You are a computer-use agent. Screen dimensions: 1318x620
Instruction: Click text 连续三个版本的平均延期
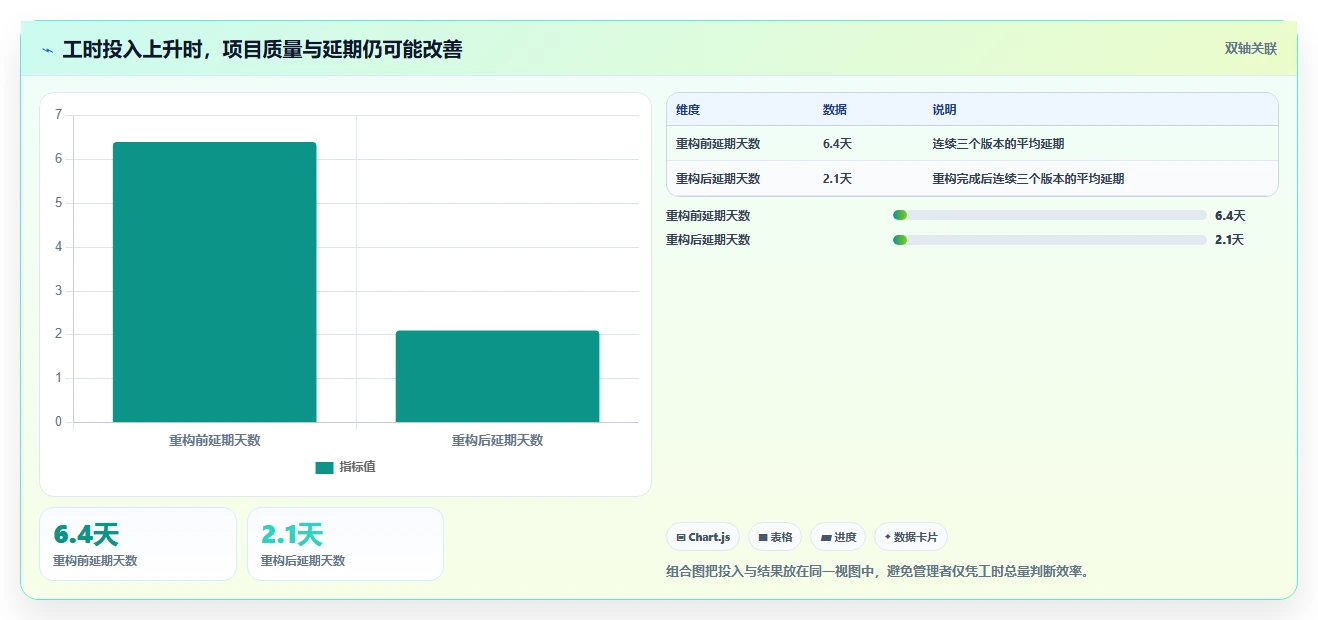coord(998,144)
